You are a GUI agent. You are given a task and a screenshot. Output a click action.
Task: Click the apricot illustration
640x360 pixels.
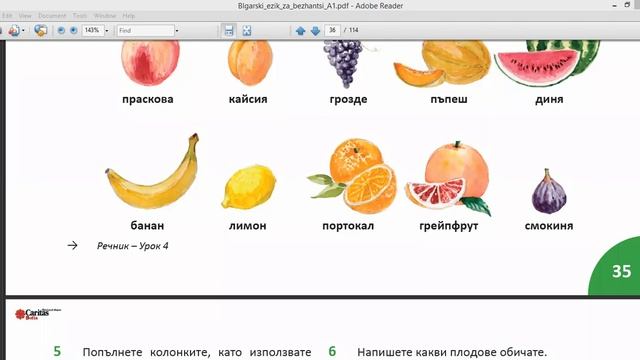[250, 63]
